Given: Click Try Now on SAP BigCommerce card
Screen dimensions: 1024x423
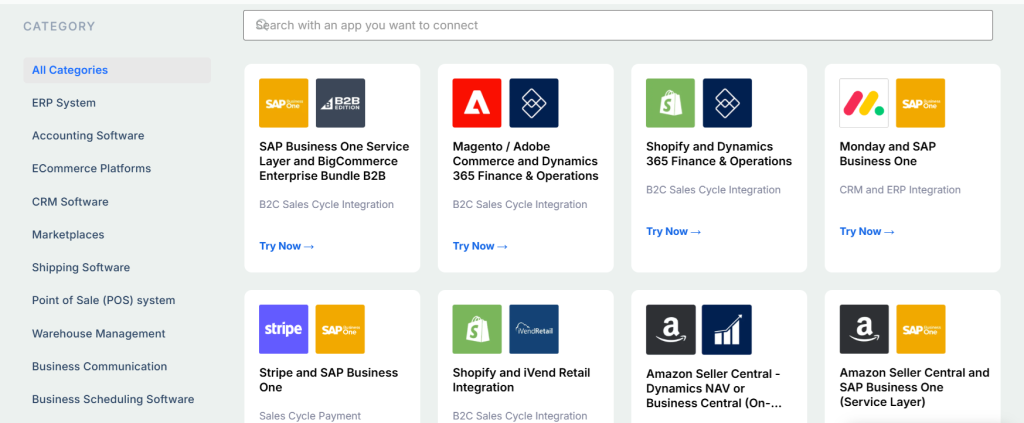Looking at the screenshot, I should tap(287, 246).
